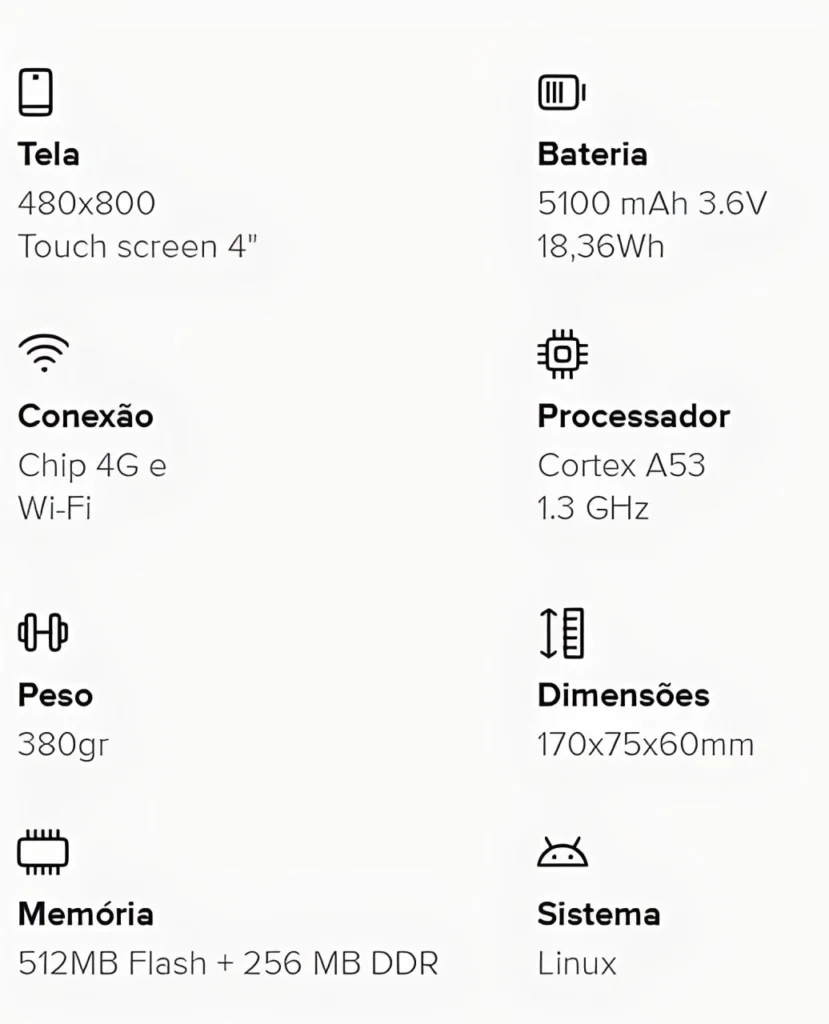Image resolution: width=829 pixels, height=1024 pixels.
Task: Click the Conexão heading
Action: [86, 416]
